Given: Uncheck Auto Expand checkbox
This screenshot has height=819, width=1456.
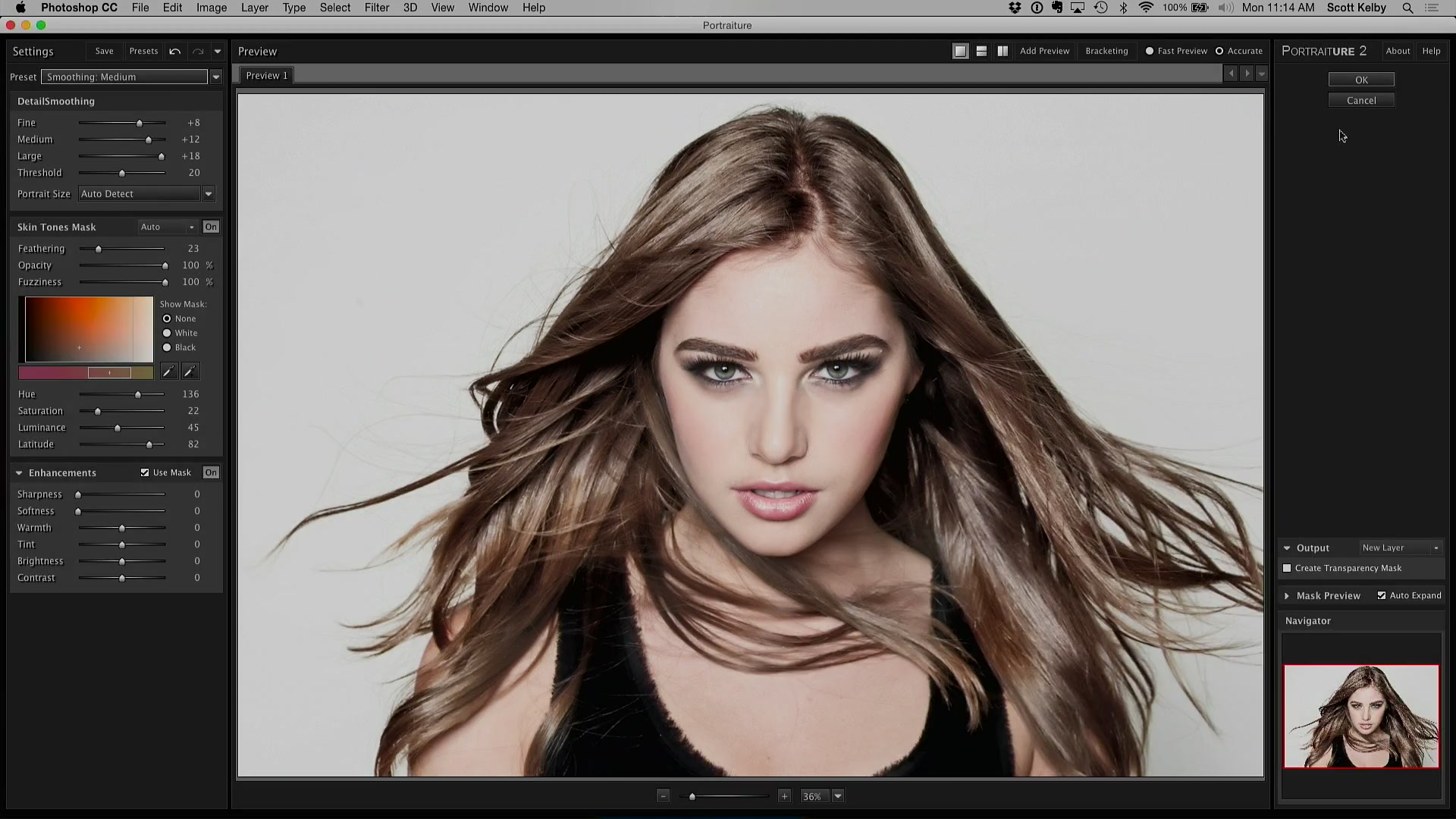Looking at the screenshot, I should (1382, 595).
